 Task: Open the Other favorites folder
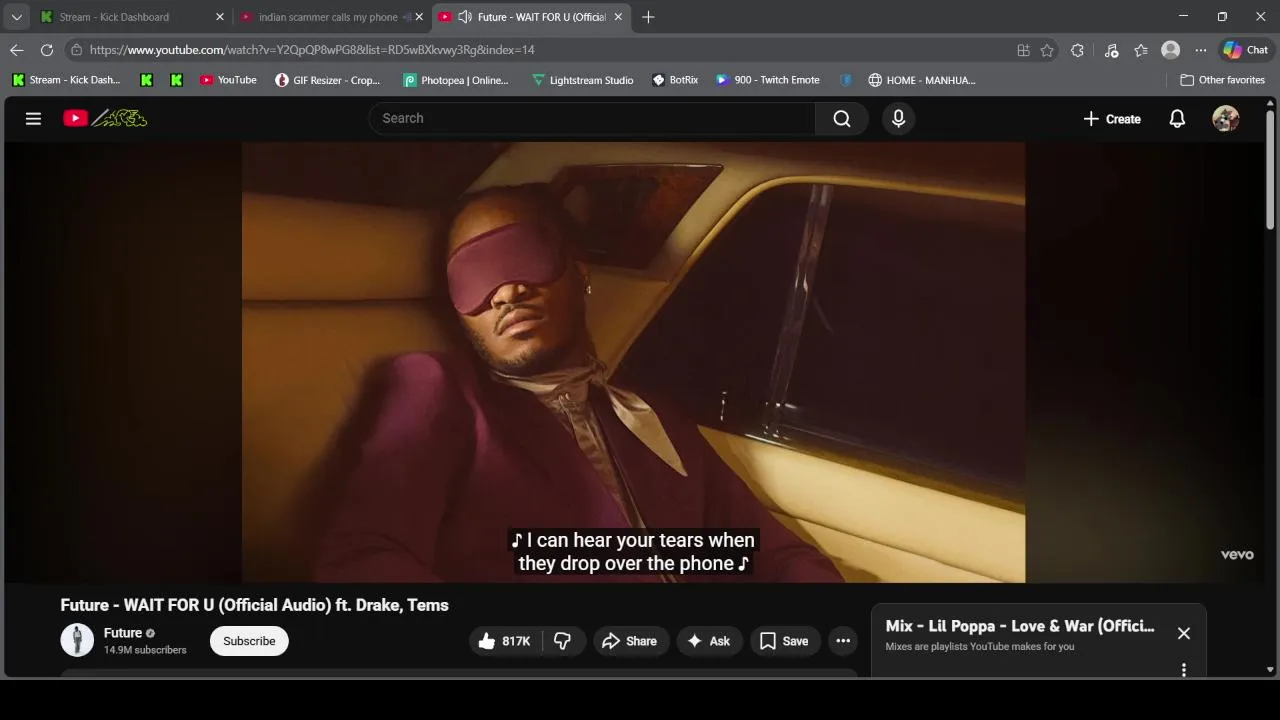pyautogui.click(x=1222, y=80)
